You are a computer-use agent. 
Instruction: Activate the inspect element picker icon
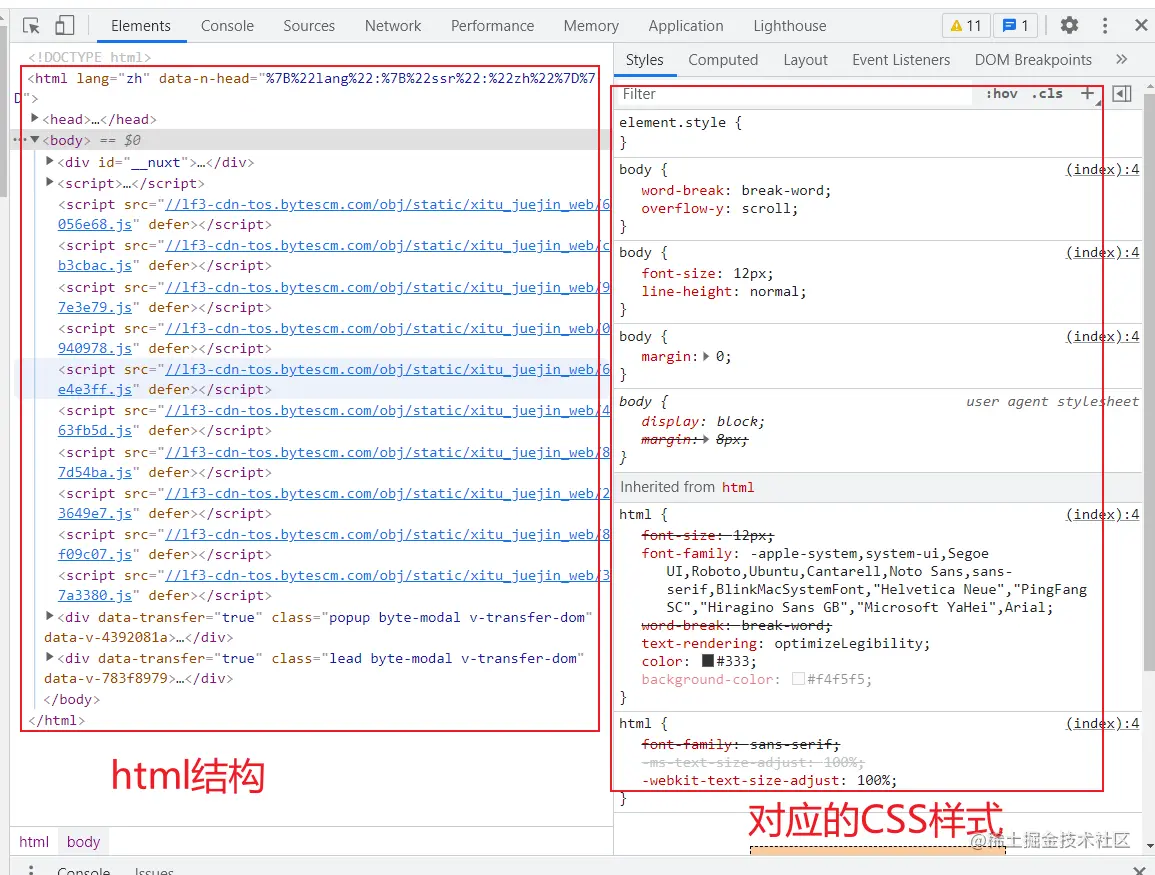pyautogui.click(x=31, y=26)
